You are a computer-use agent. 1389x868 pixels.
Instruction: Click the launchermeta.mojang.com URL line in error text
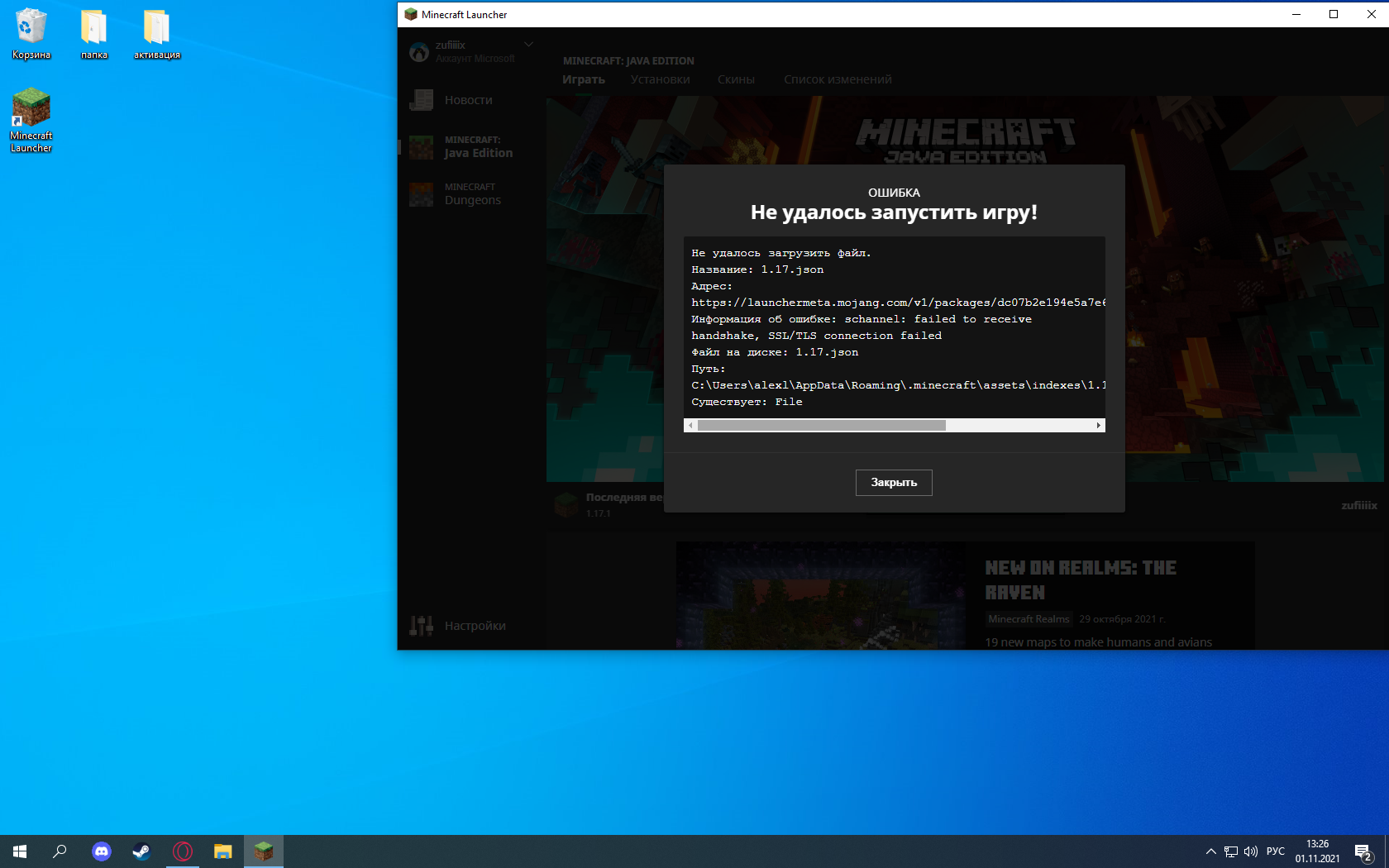pos(898,303)
